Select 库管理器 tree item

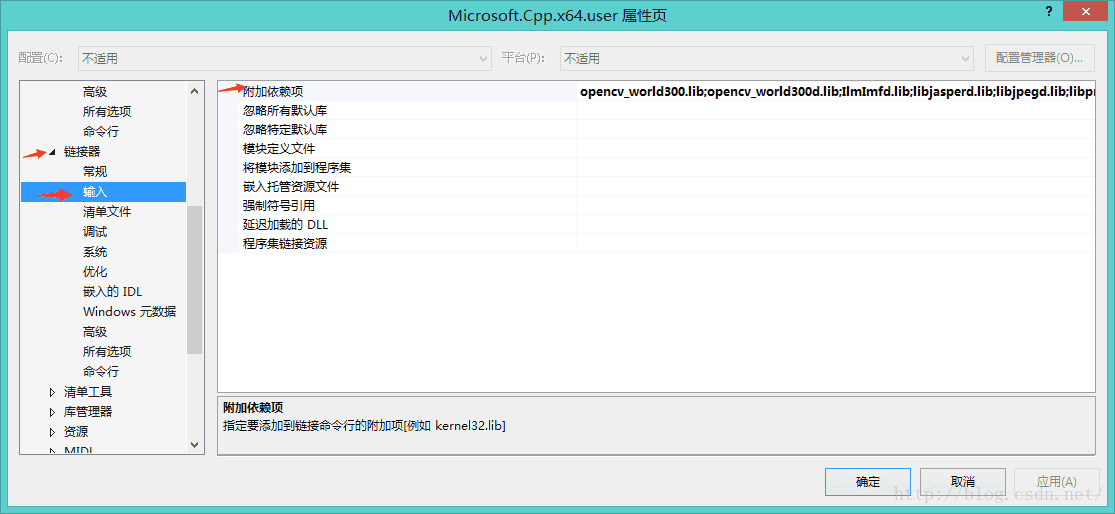(87, 412)
